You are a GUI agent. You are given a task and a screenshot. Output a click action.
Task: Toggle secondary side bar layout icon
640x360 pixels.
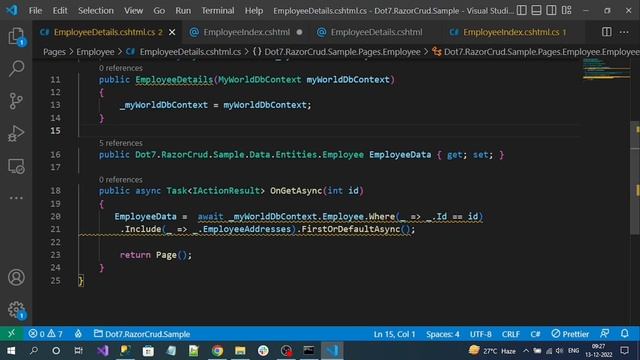coord(551,10)
